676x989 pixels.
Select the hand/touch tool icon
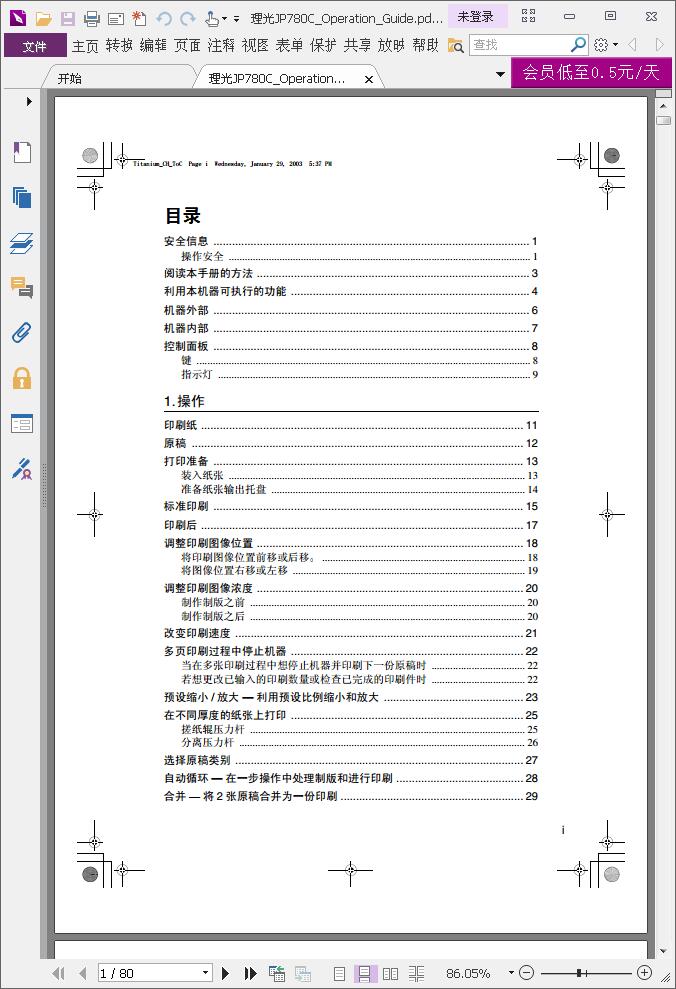212,18
